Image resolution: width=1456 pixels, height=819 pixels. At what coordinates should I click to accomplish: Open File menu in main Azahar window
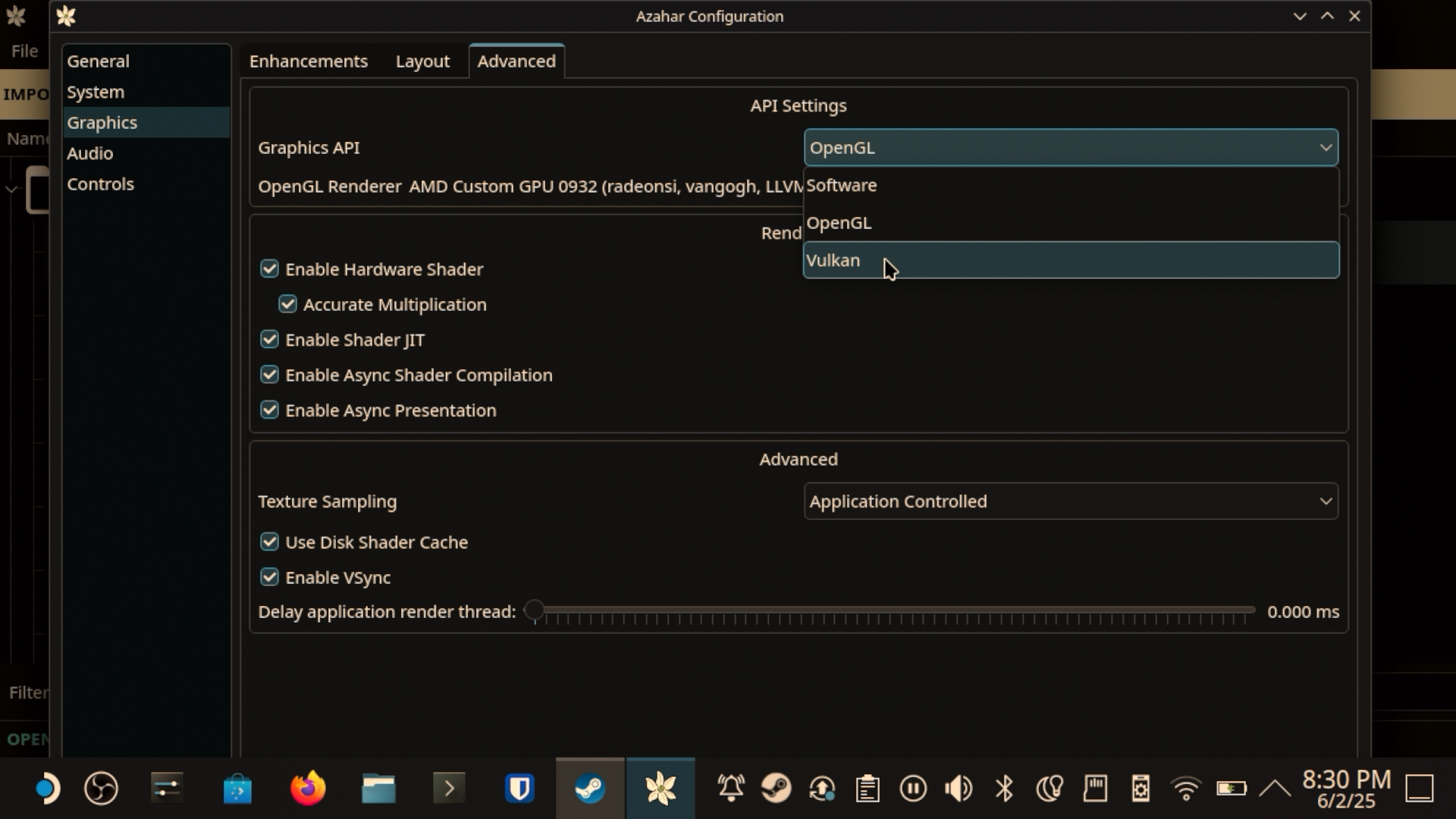pos(24,51)
